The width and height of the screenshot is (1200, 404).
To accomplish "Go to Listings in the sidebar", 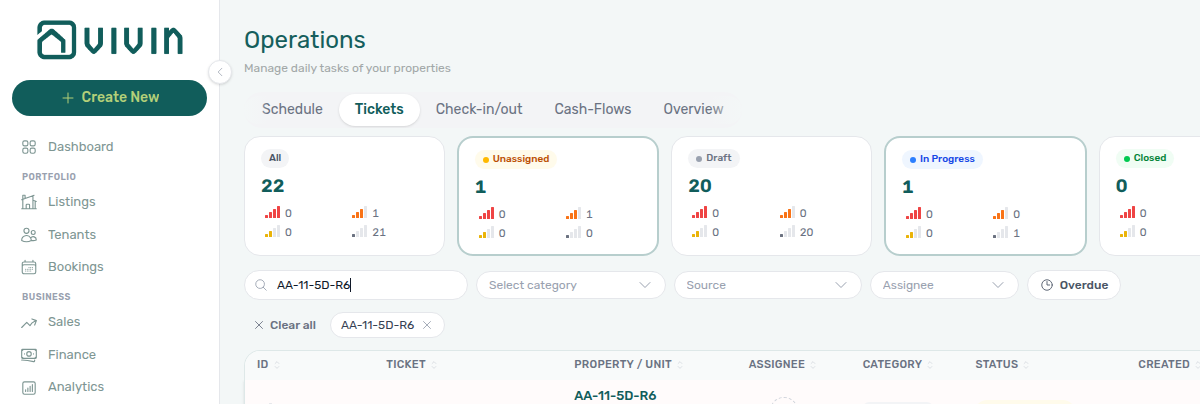I will [71, 201].
